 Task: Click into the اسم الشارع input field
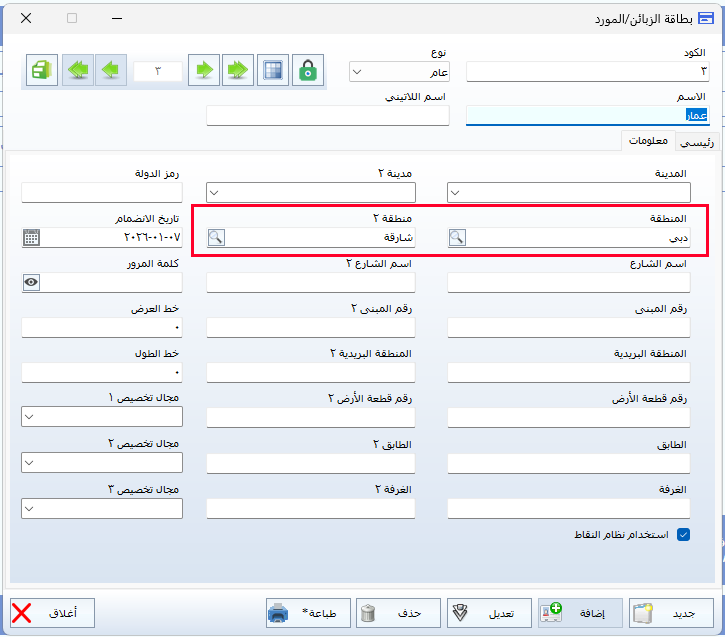coord(568,283)
